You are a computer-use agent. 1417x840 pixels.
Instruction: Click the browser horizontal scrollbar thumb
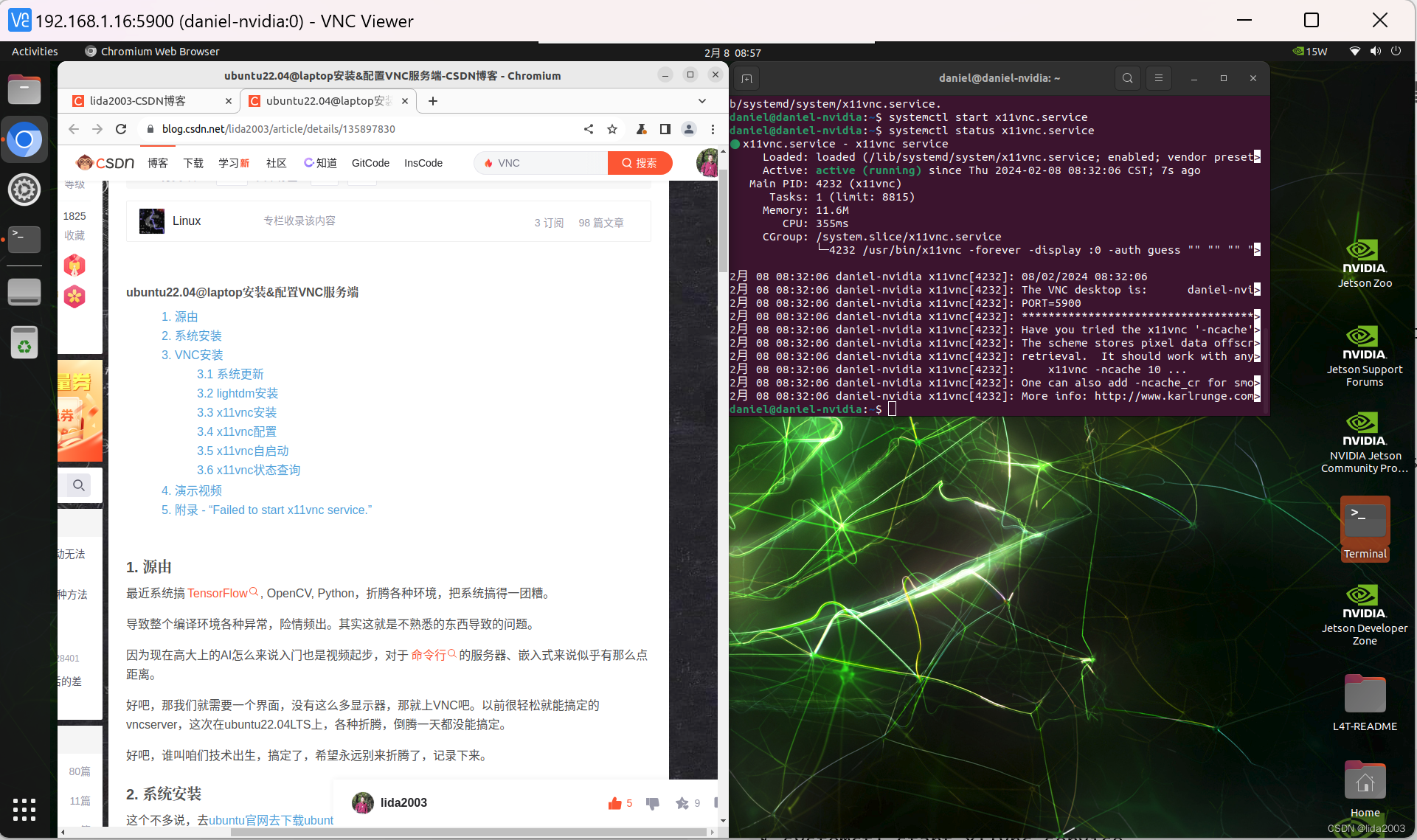[x=468, y=832]
